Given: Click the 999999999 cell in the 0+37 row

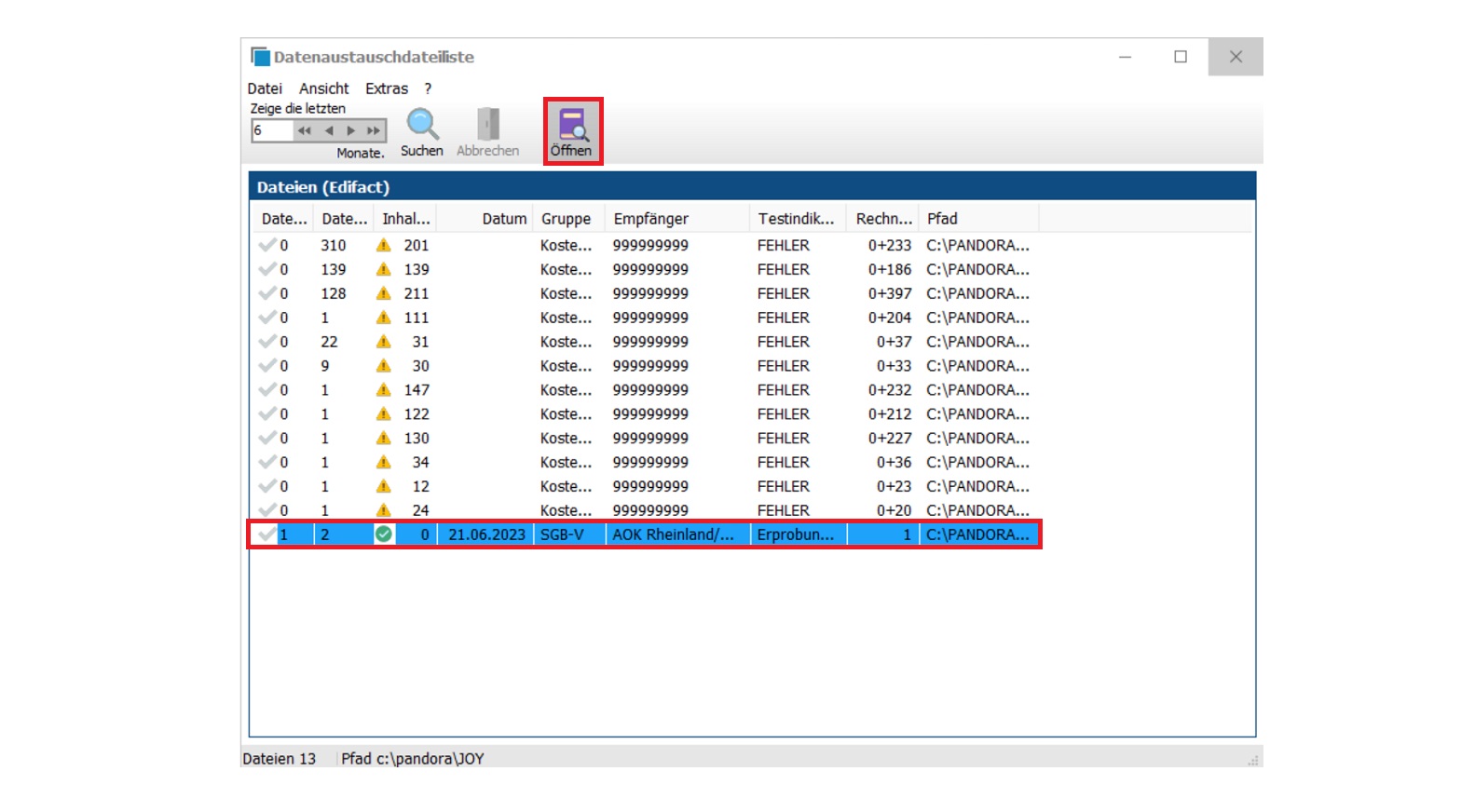Looking at the screenshot, I should [x=650, y=343].
